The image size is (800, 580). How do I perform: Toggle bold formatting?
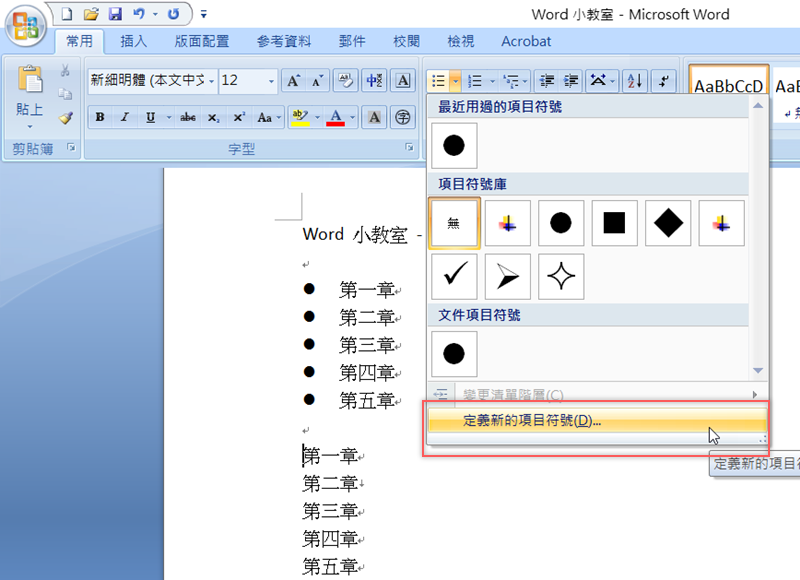(x=99, y=118)
